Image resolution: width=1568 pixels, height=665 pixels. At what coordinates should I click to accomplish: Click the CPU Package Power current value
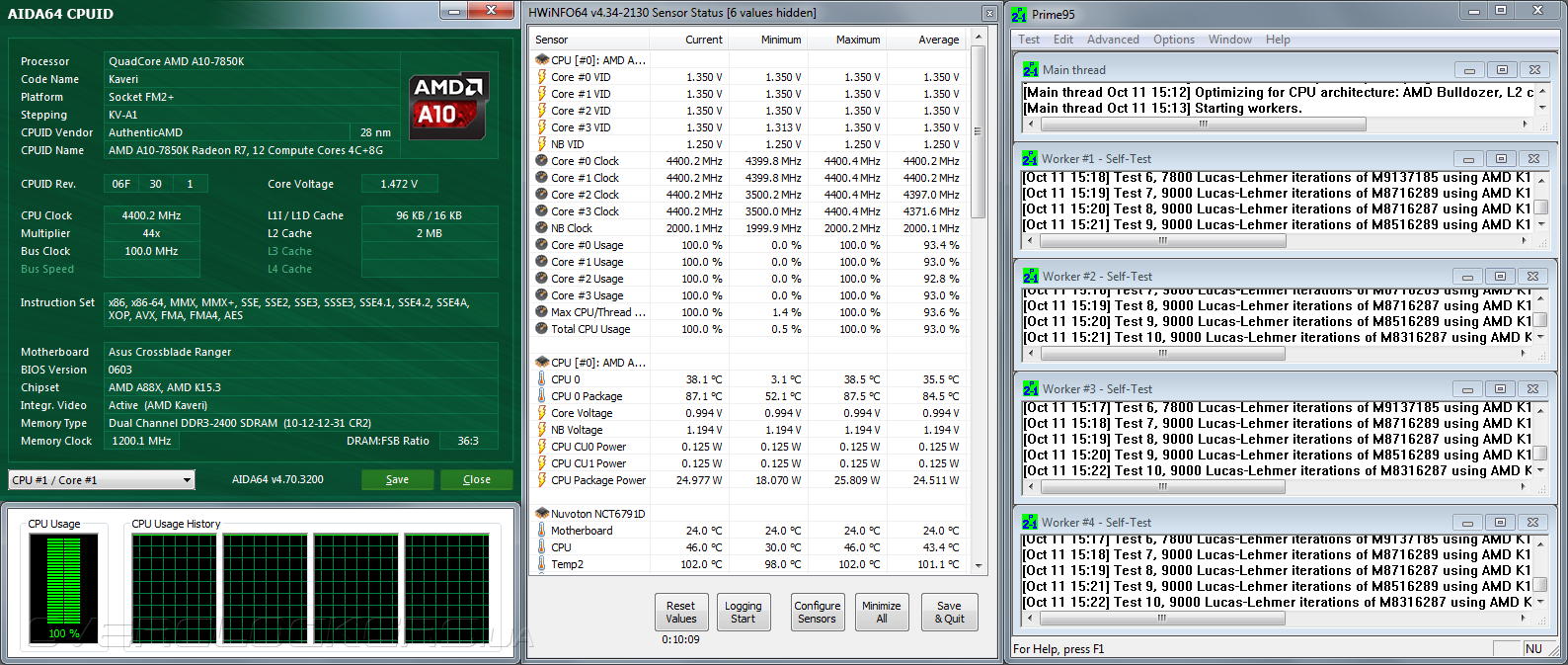tap(699, 480)
